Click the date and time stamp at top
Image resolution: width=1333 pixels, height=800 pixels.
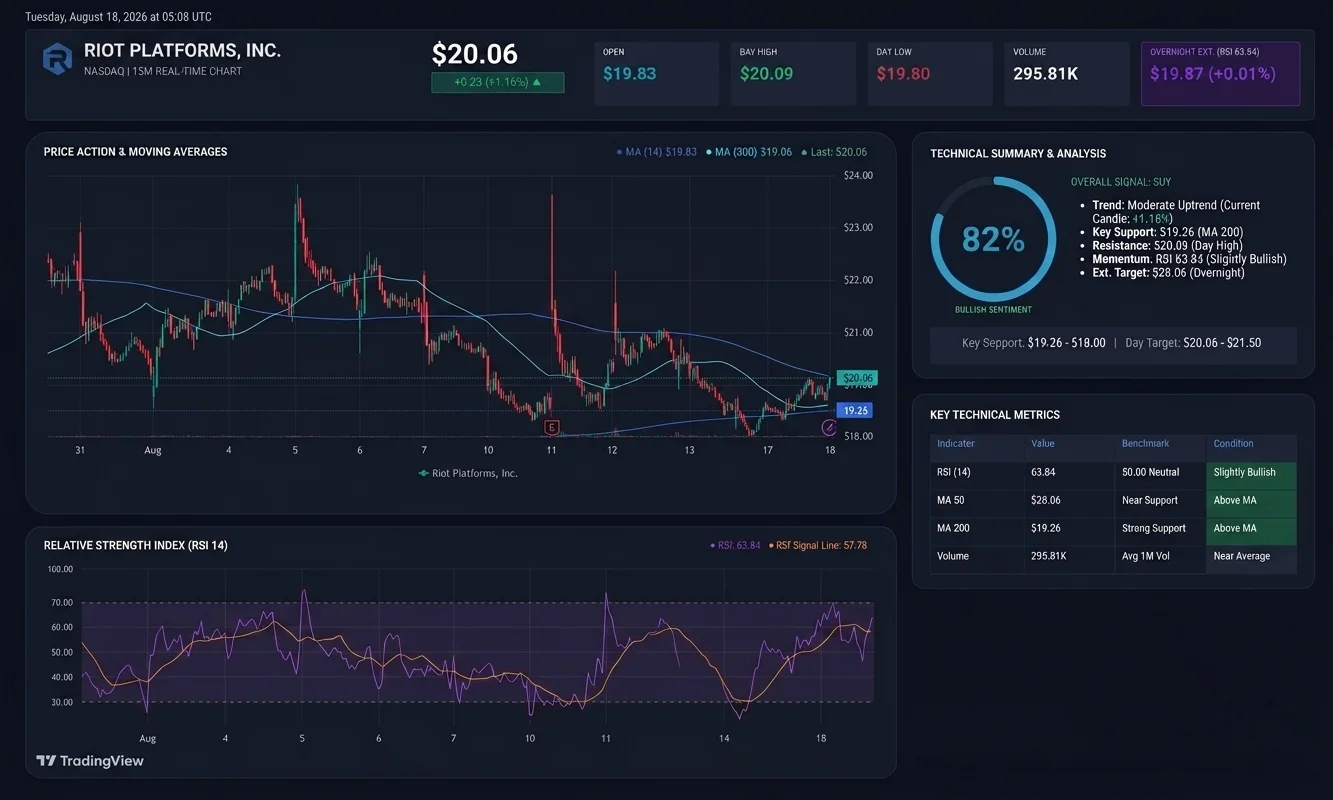pos(118,17)
